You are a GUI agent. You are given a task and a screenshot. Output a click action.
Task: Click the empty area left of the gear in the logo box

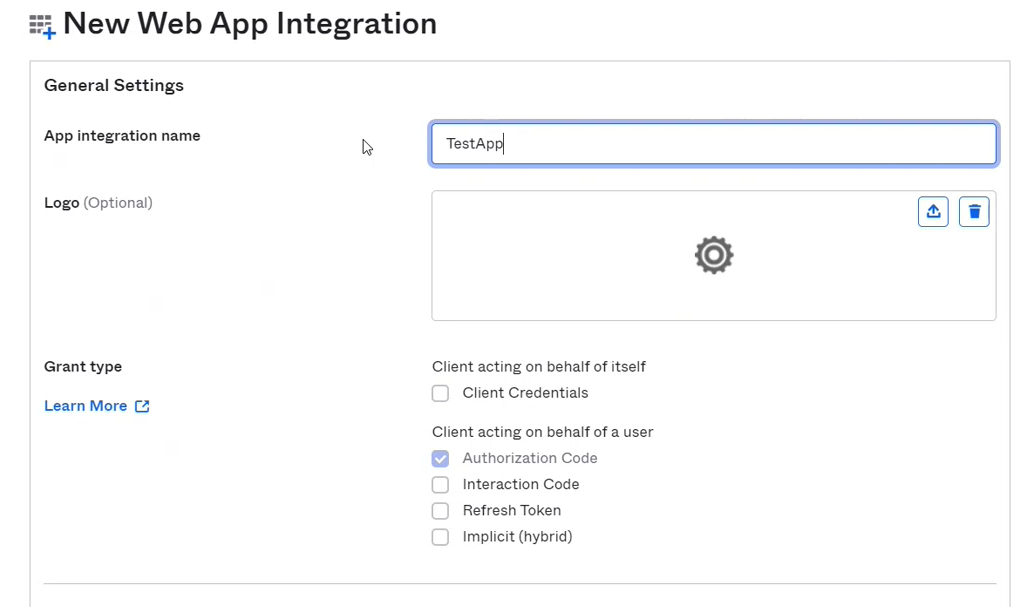point(560,260)
